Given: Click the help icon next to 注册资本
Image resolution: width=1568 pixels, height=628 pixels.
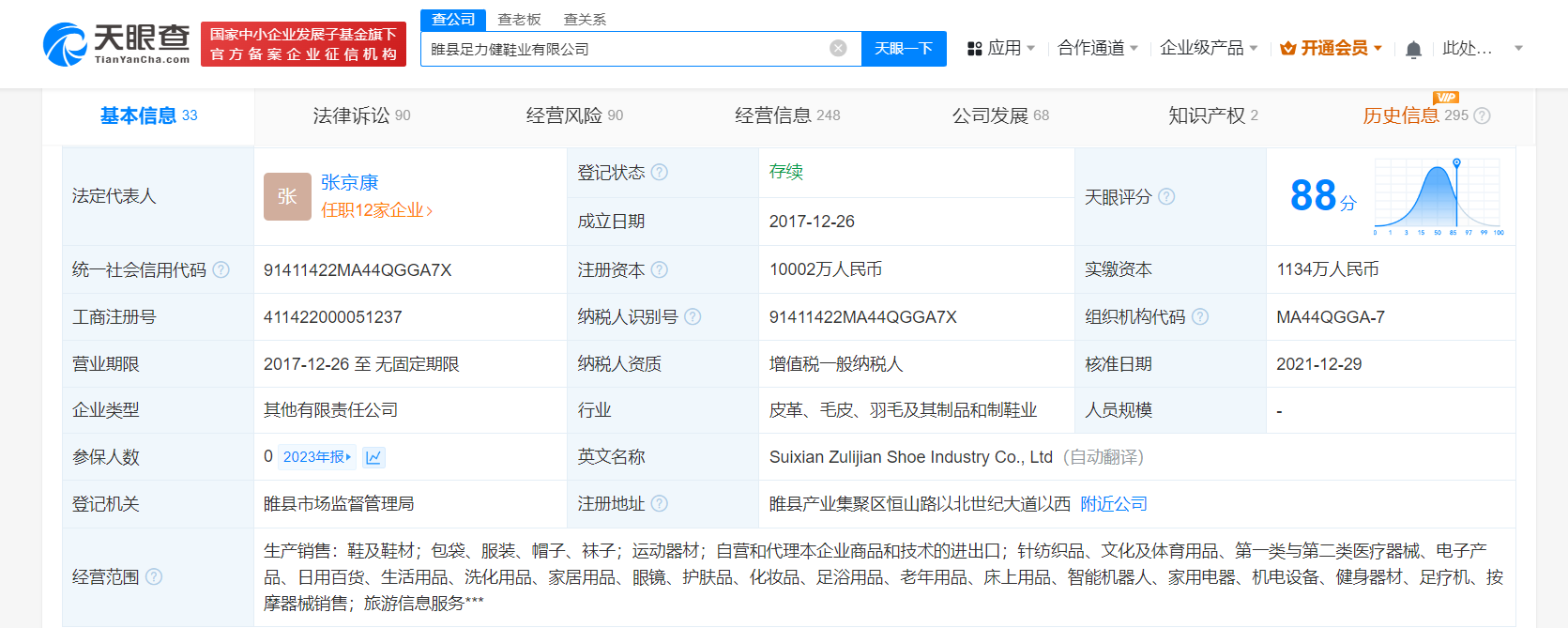Looking at the screenshot, I should tap(660, 269).
